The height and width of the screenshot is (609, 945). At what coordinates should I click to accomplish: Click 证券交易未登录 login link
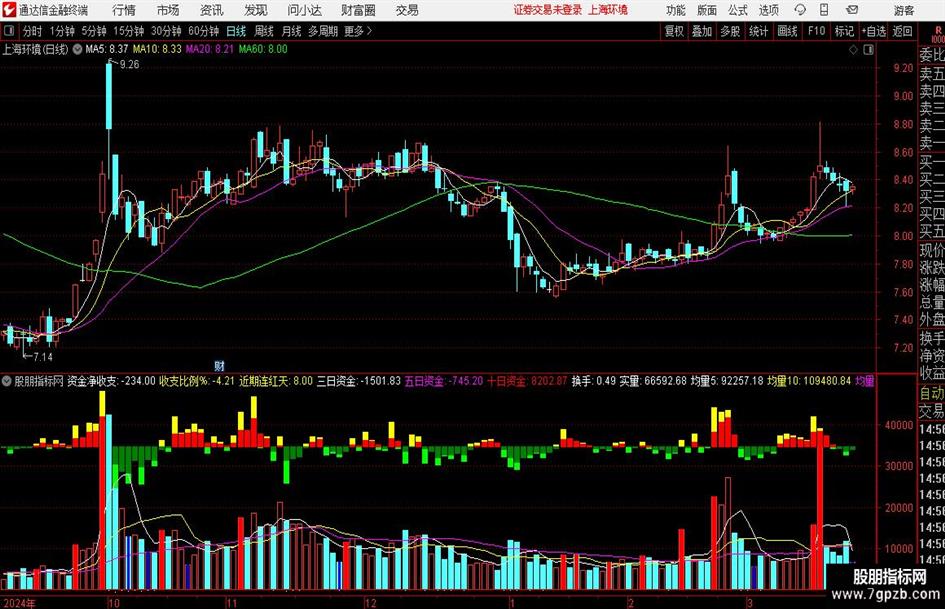click(548, 10)
